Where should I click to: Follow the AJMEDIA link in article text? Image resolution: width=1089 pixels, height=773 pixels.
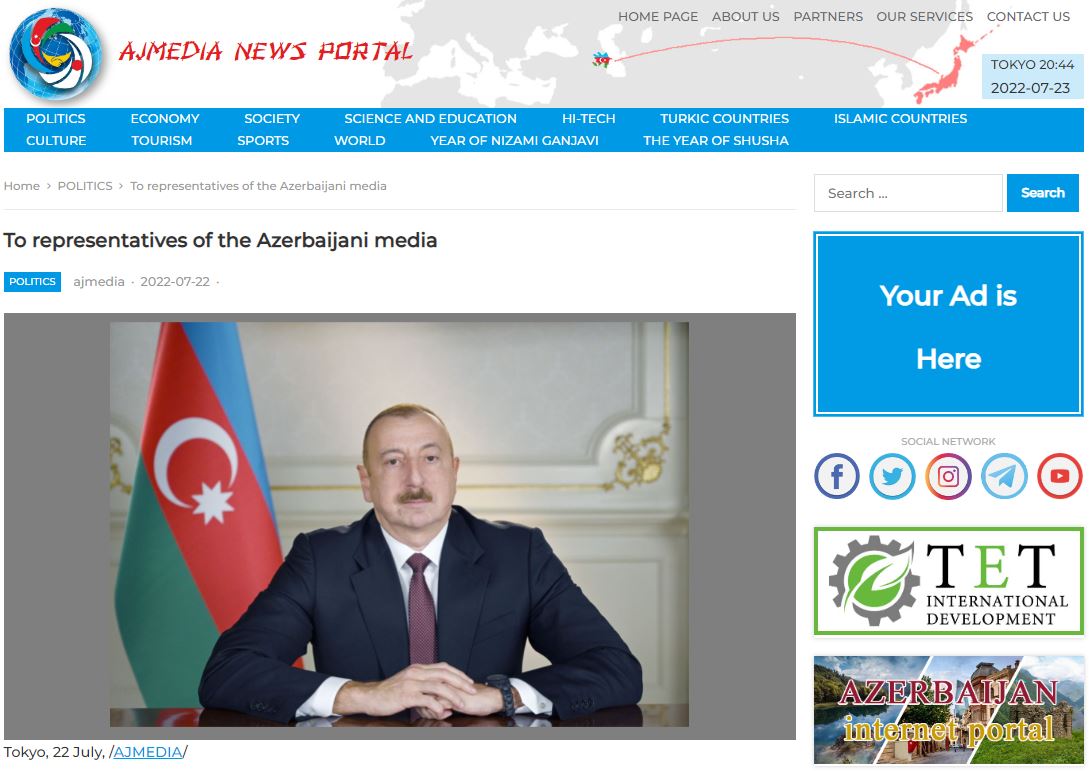(147, 752)
